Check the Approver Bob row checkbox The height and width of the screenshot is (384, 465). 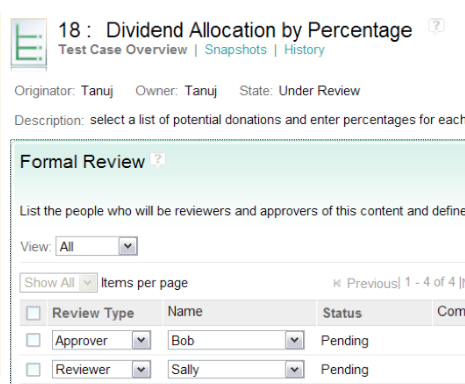click(x=33, y=340)
